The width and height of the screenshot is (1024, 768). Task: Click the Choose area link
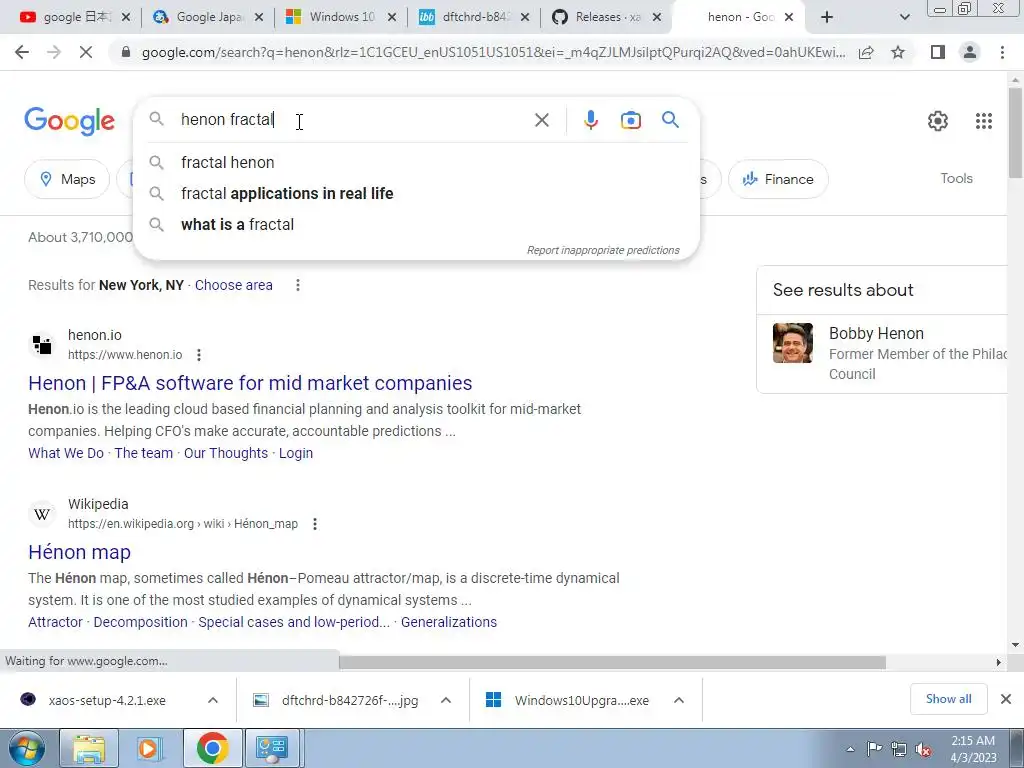pos(234,285)
